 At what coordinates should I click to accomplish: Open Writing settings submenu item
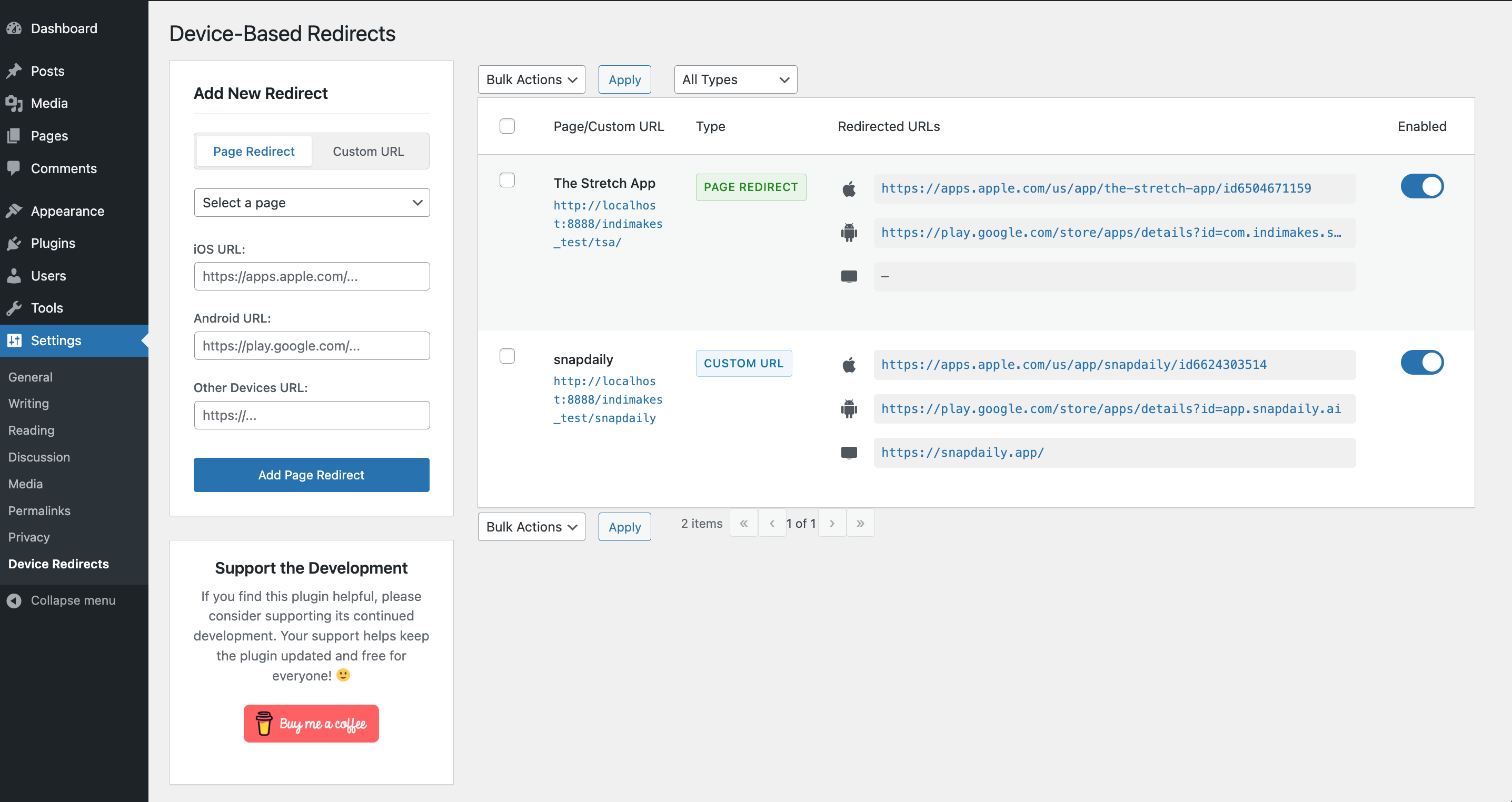point(29,403)
